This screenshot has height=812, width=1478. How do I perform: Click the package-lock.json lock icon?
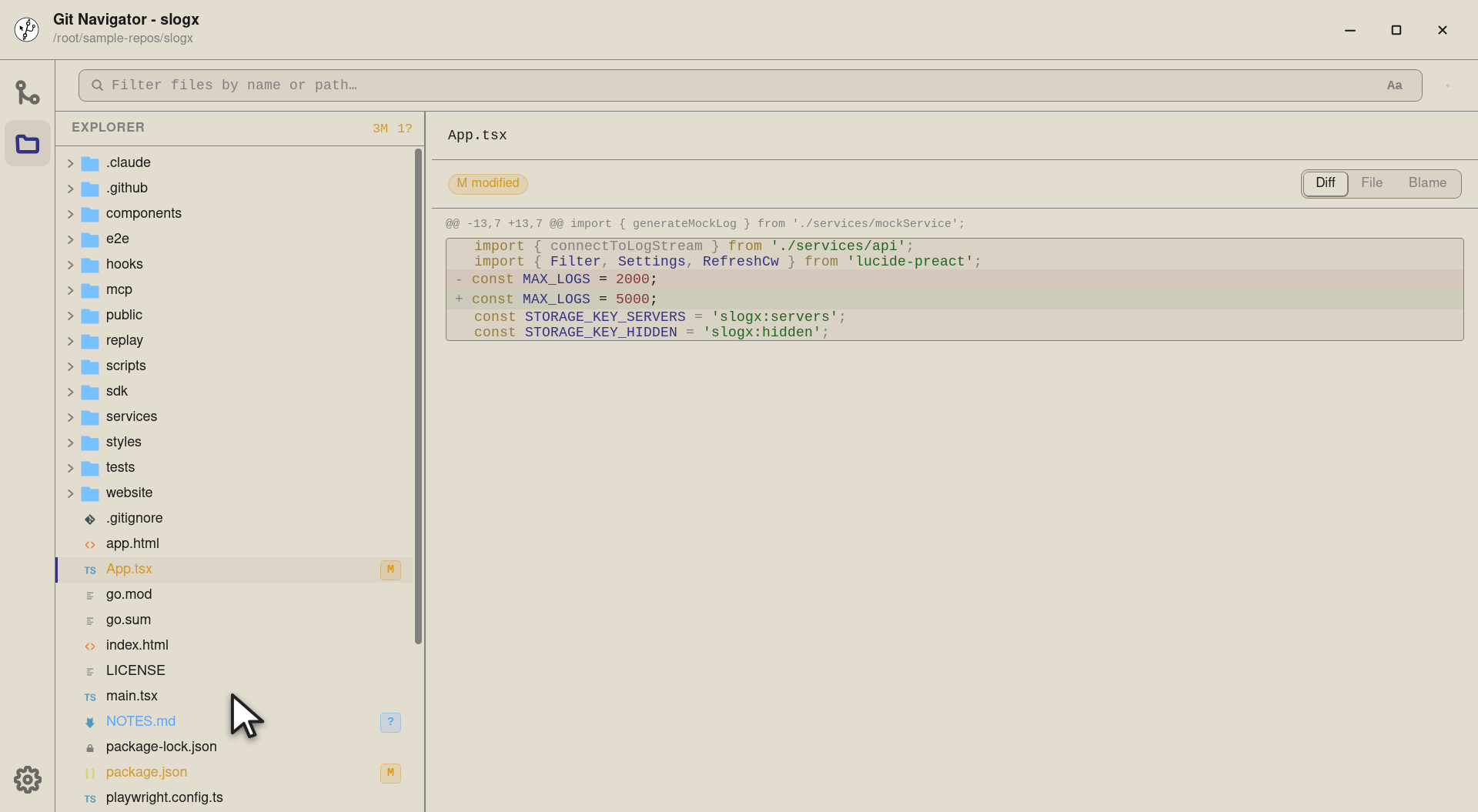tap(90, 747)
